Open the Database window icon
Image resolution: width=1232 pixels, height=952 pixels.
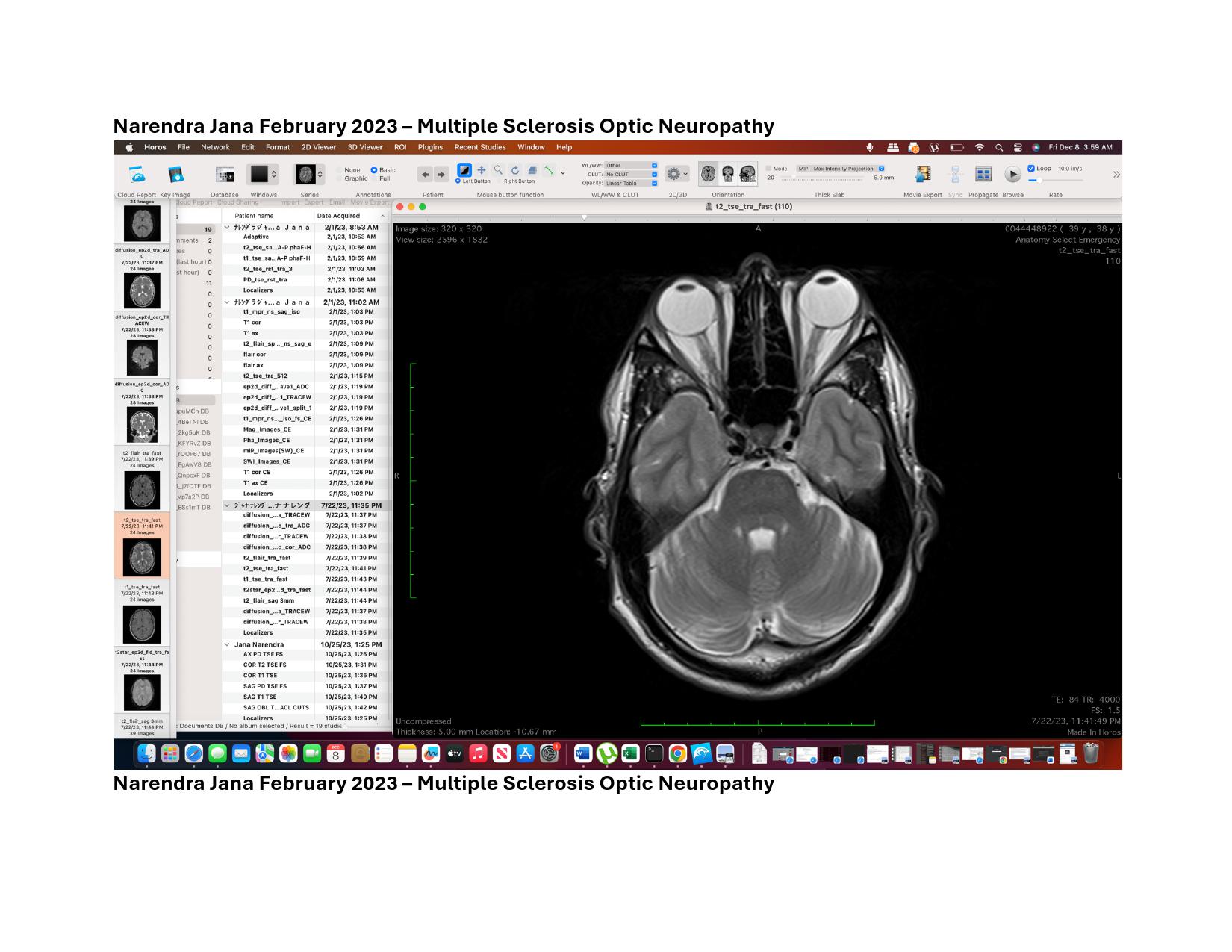click(x=225, y=175)
